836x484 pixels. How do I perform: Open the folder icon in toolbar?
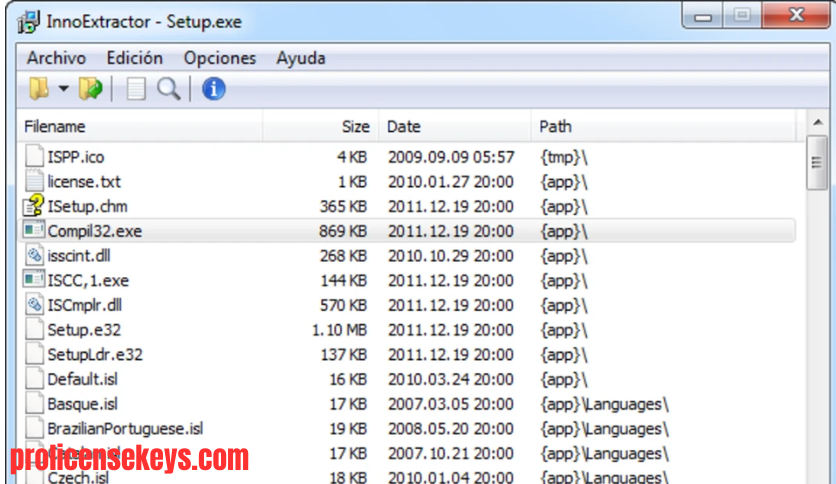point(39,88)
